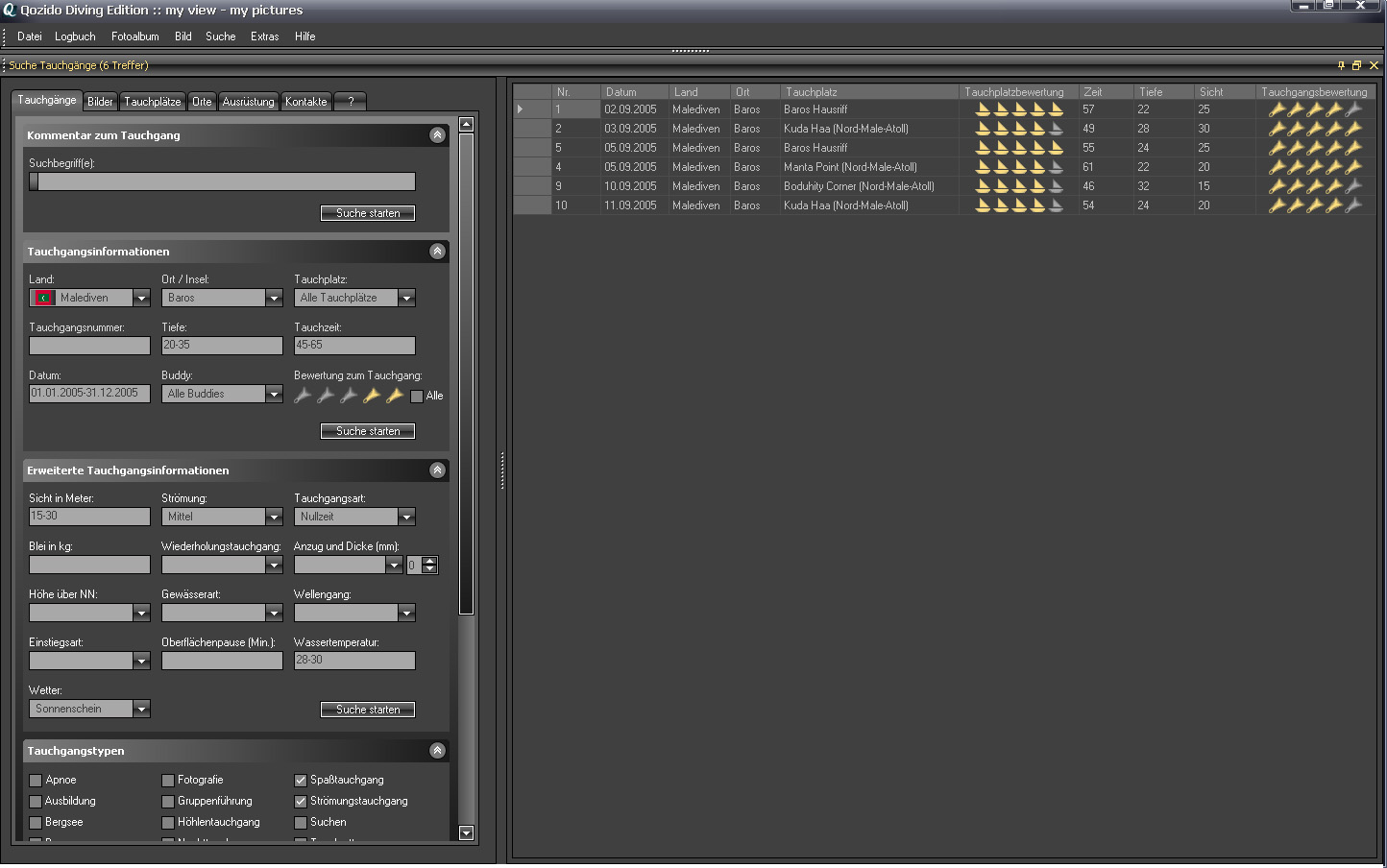Open the Strömung dropdown
The height and width of the screenshot is (868, 1387).
[x=274, y=518]
